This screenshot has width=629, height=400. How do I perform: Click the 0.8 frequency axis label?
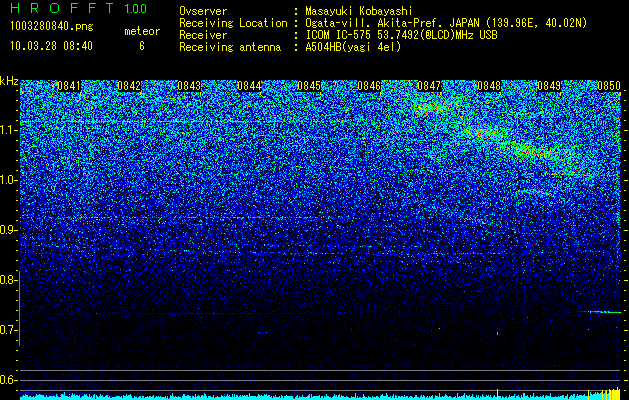pos(9,280)
